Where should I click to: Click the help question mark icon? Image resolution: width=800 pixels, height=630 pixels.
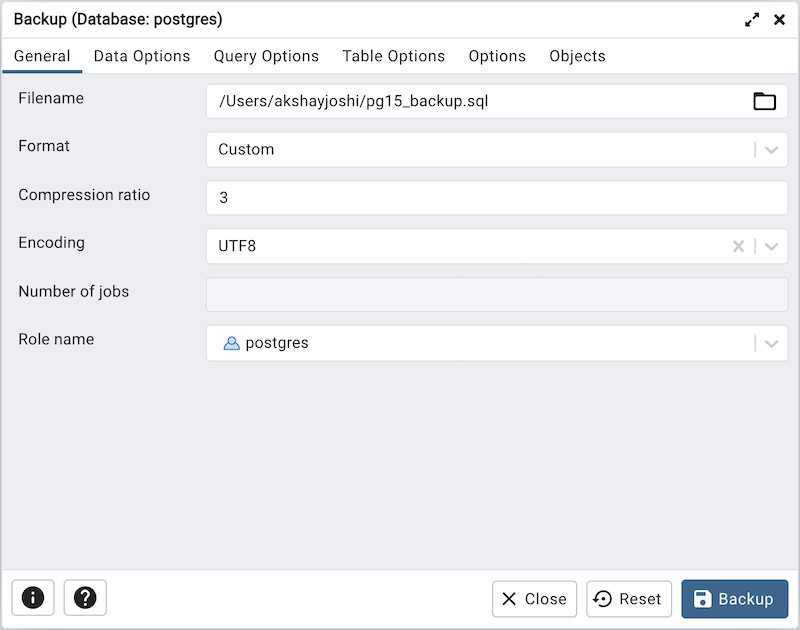click(x=85, y=597)
